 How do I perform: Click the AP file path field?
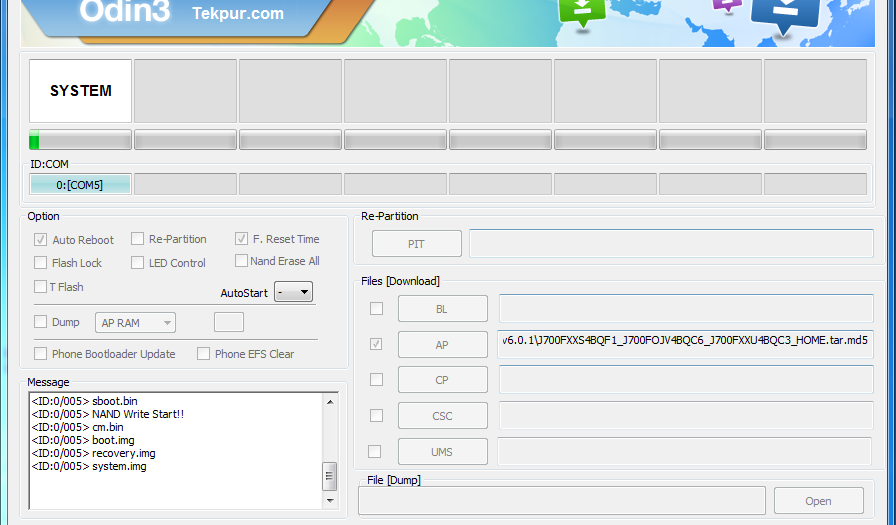coord(685,344)
